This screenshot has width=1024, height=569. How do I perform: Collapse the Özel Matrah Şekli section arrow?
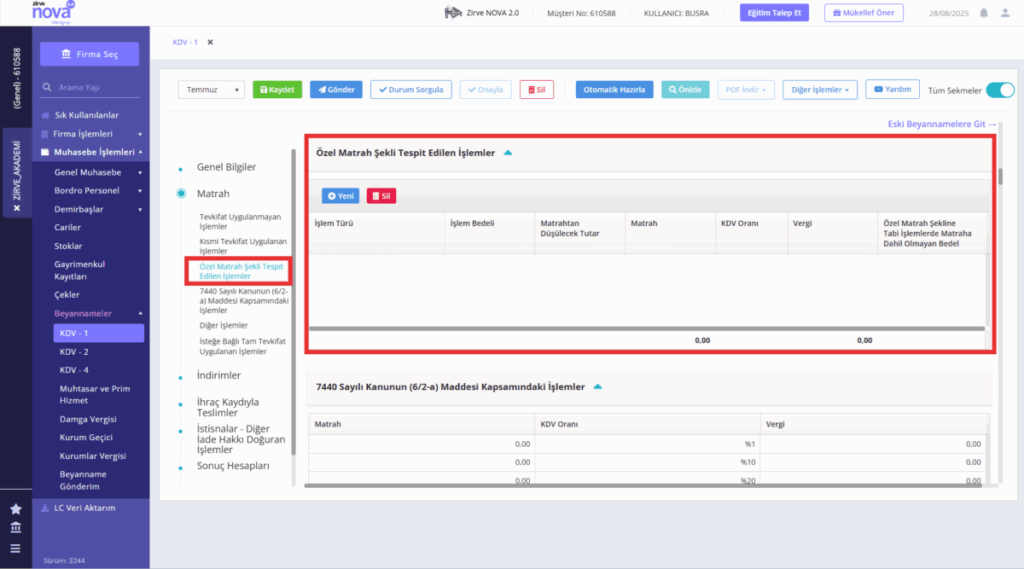[508, 153]
